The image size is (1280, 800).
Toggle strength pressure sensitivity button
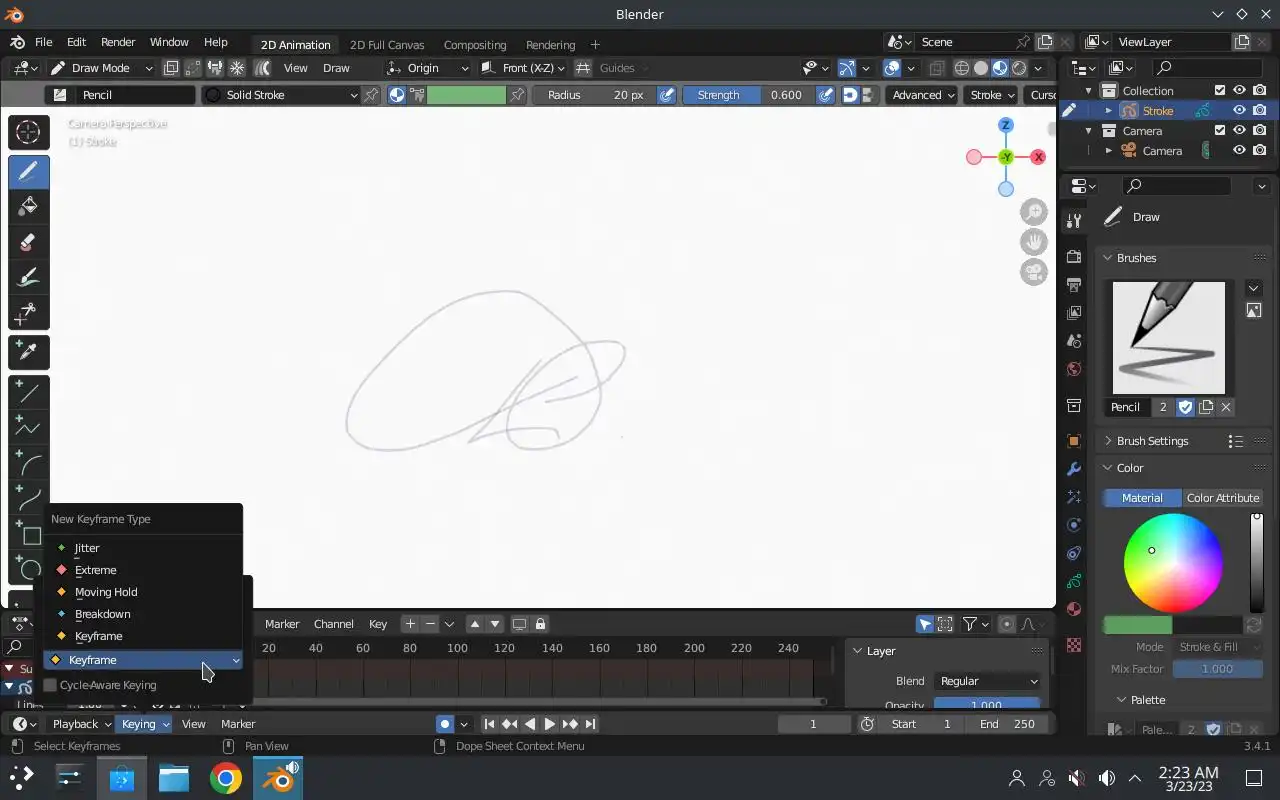[825, 95]
